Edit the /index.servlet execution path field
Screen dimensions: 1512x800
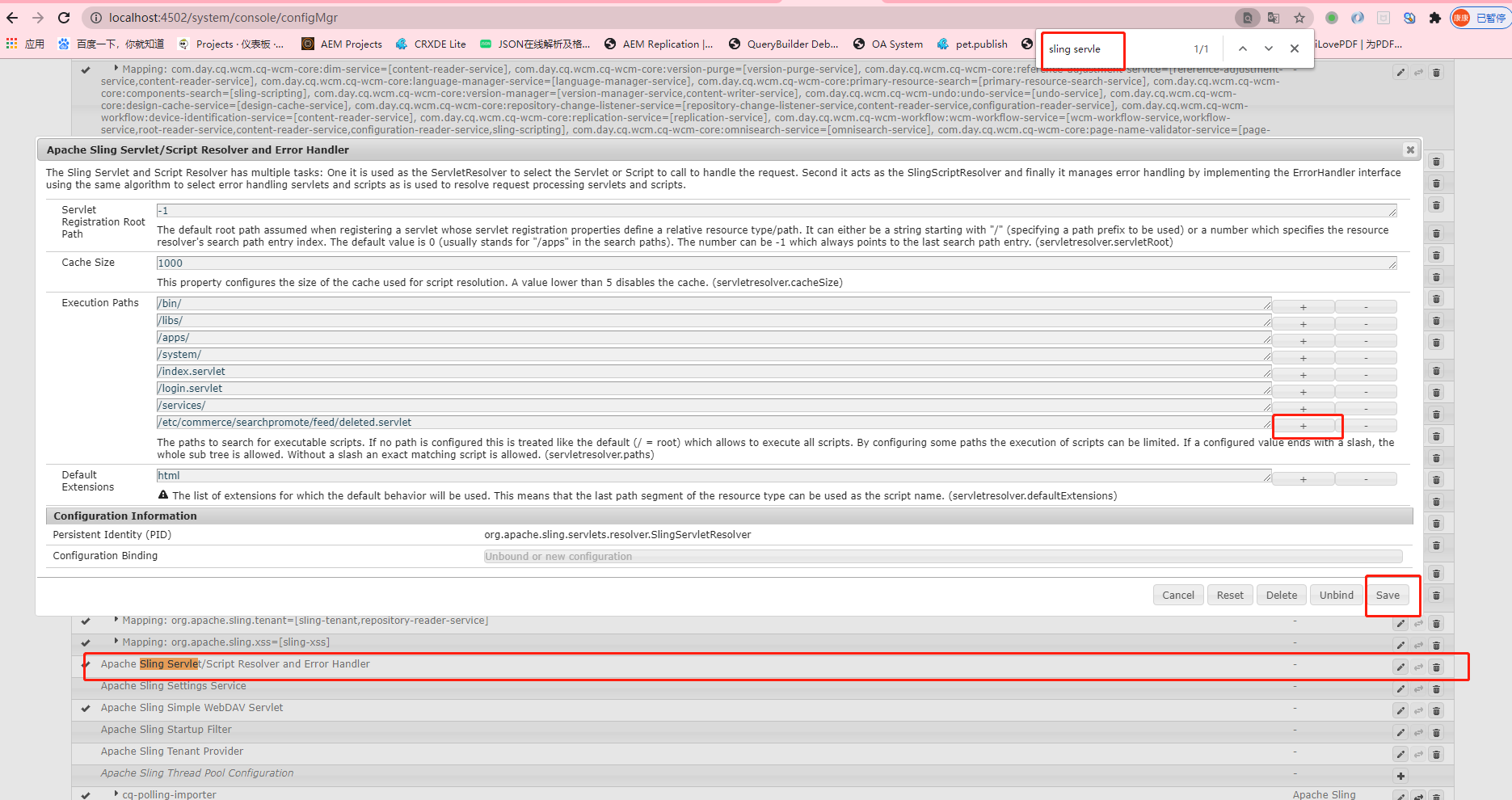(x=714, y=371)
